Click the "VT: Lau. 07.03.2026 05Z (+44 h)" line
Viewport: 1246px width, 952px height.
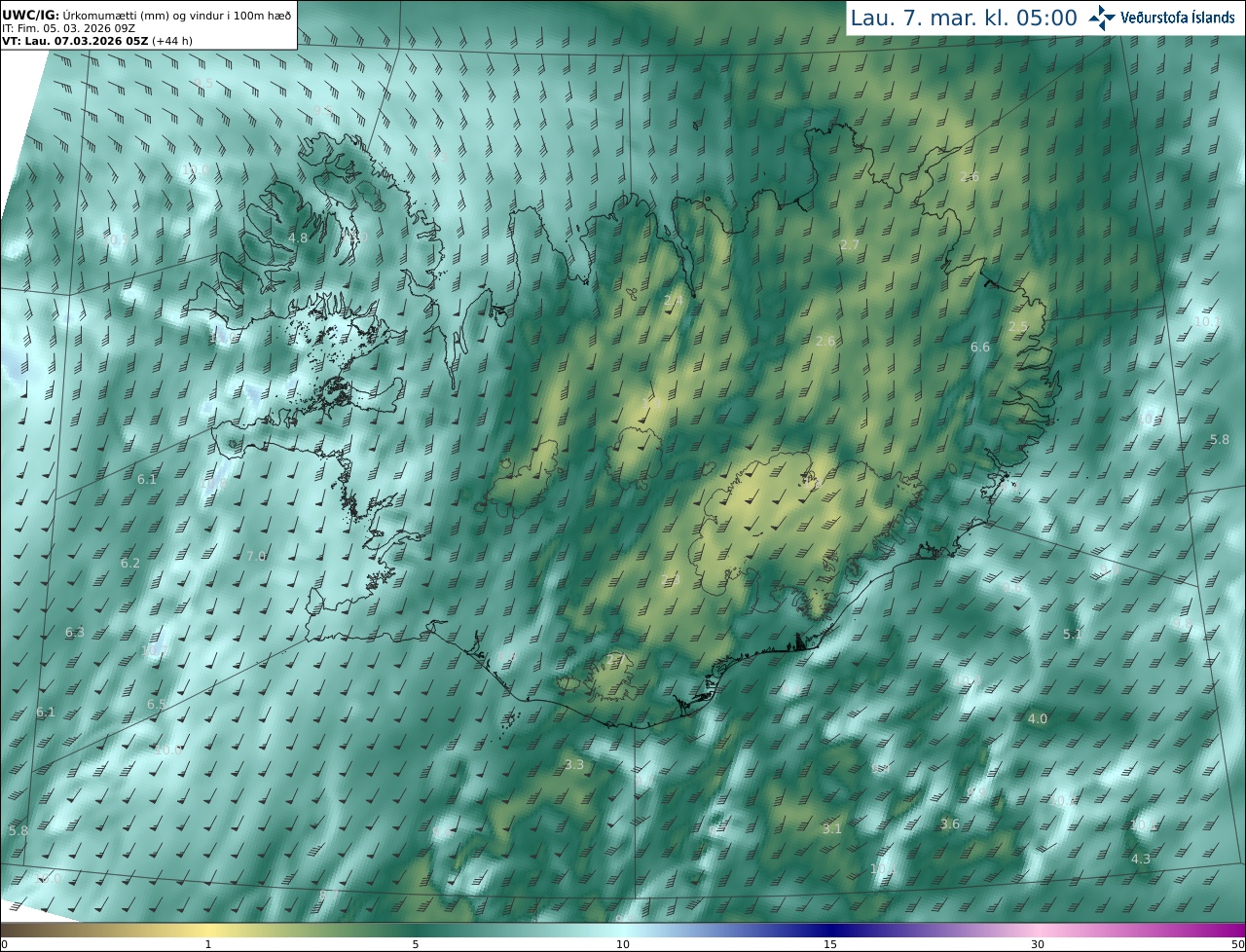click(95, 42)
